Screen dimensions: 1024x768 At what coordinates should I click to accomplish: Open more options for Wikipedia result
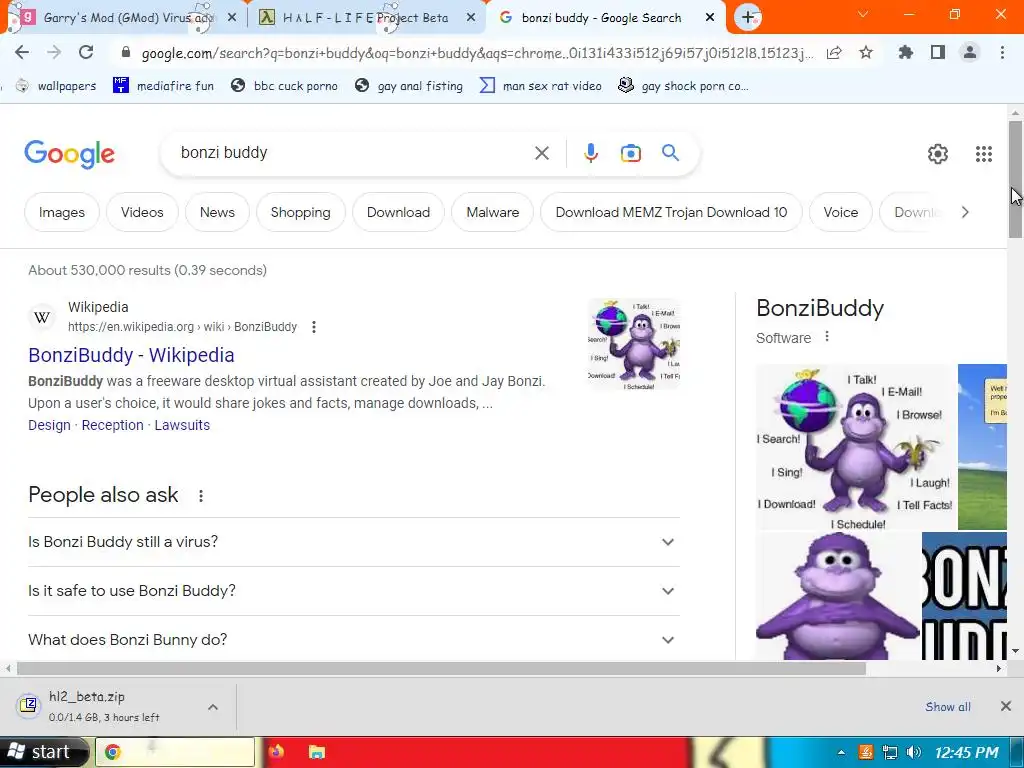click(x=313, y=327)
